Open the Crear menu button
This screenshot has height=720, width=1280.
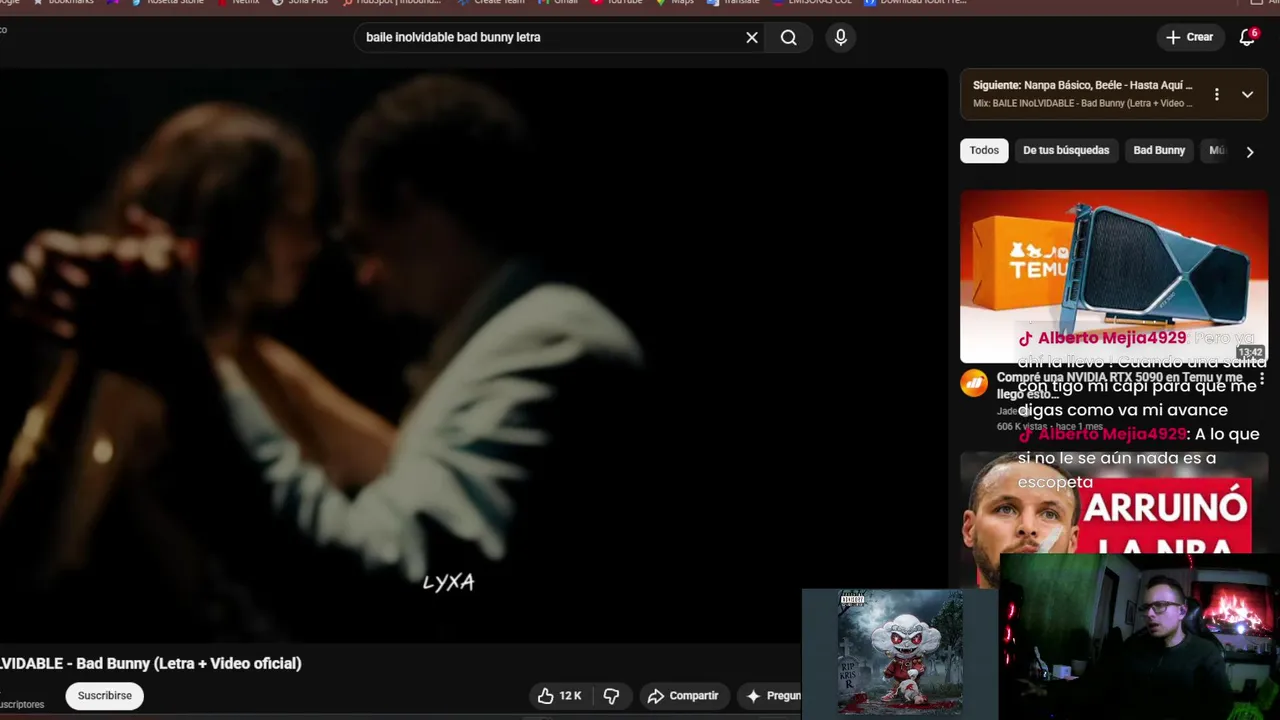1190,38
